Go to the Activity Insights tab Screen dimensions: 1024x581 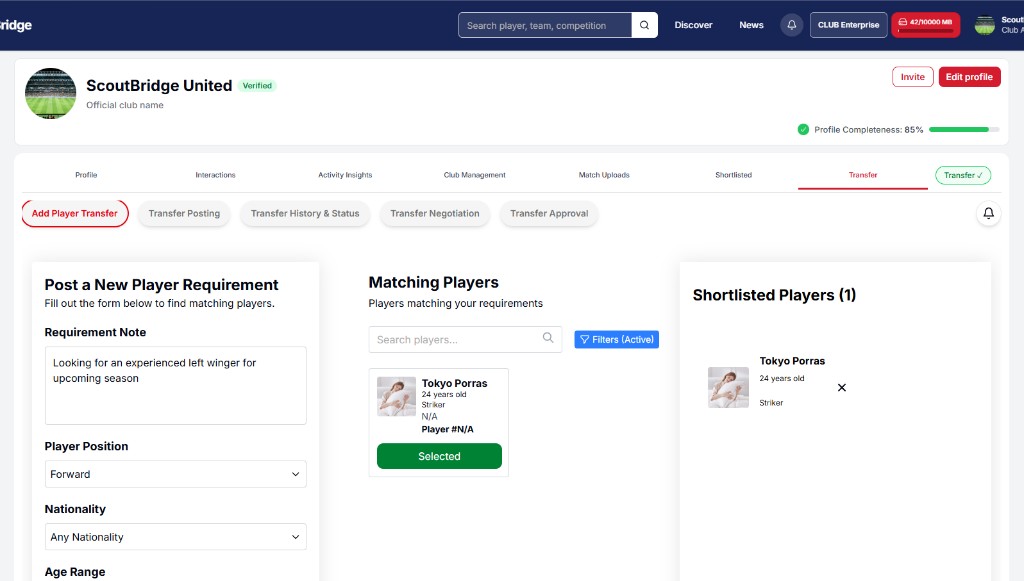tap(345, 175)
